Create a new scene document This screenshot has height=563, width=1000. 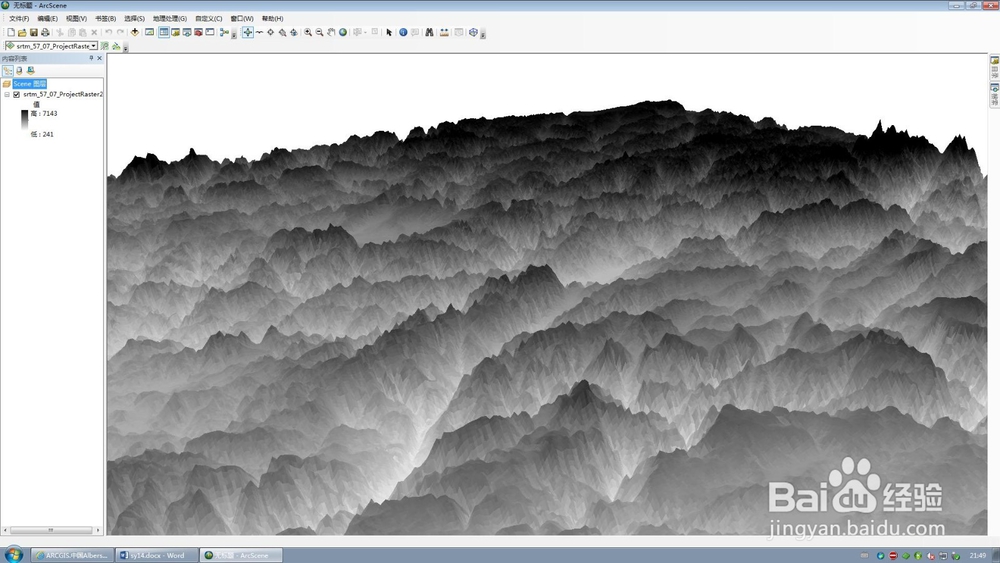point(11,32)
